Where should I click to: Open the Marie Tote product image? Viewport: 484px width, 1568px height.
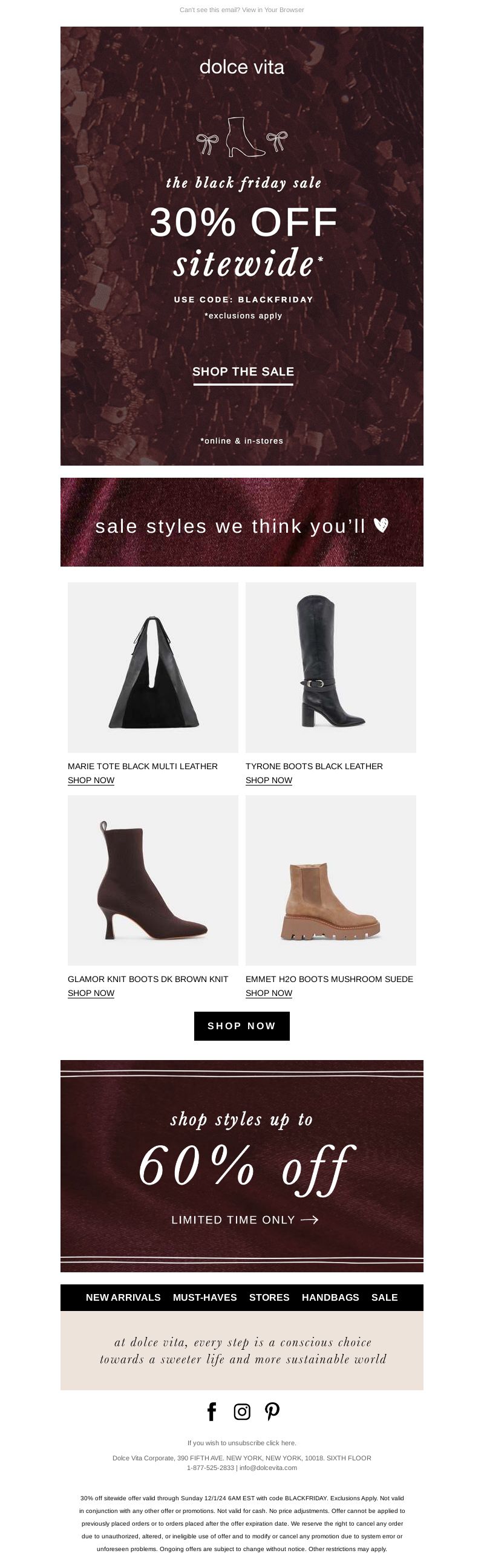coord(153,667)
